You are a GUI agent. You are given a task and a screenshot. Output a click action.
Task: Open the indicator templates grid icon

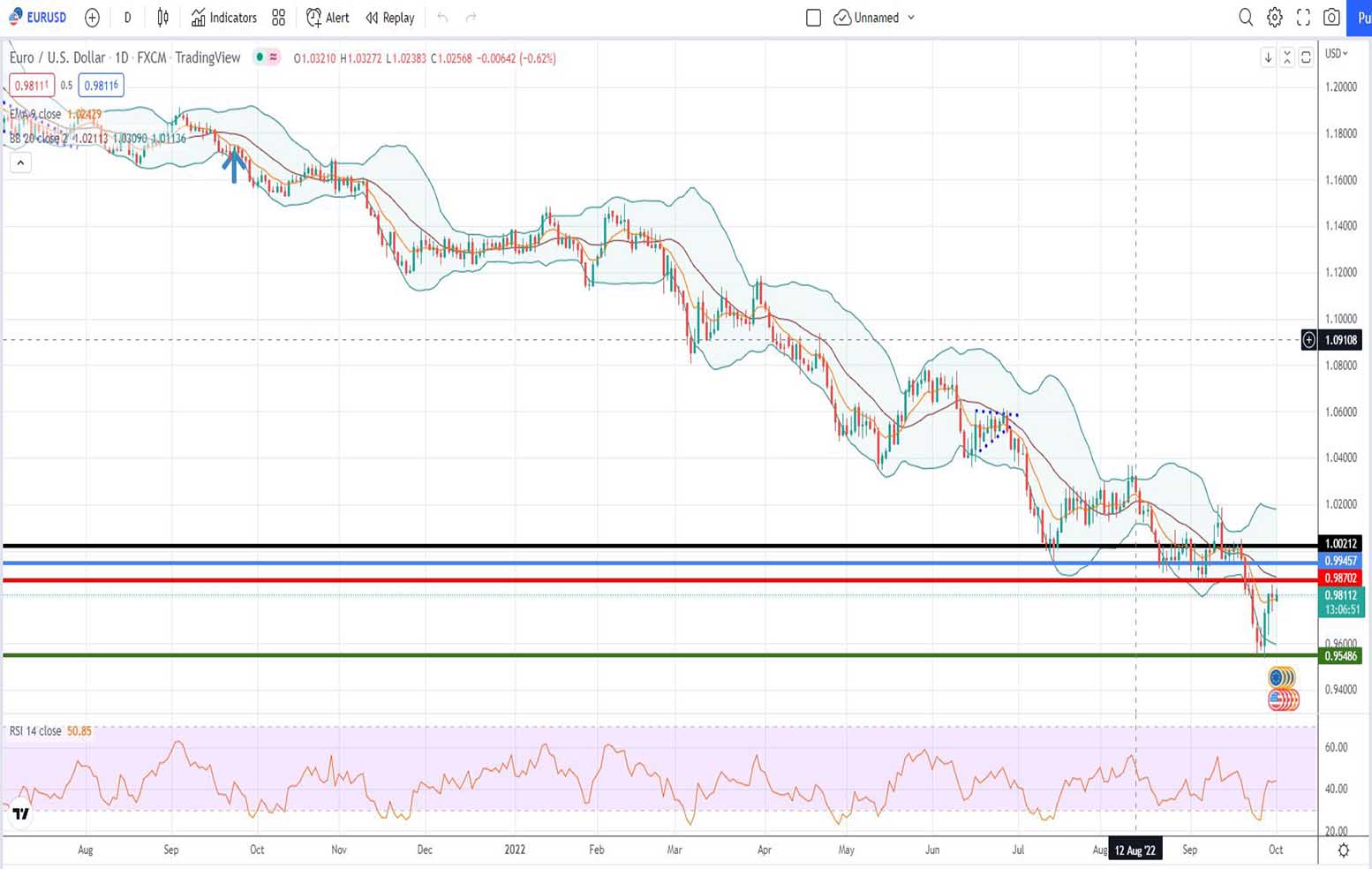tap(279, 18)
